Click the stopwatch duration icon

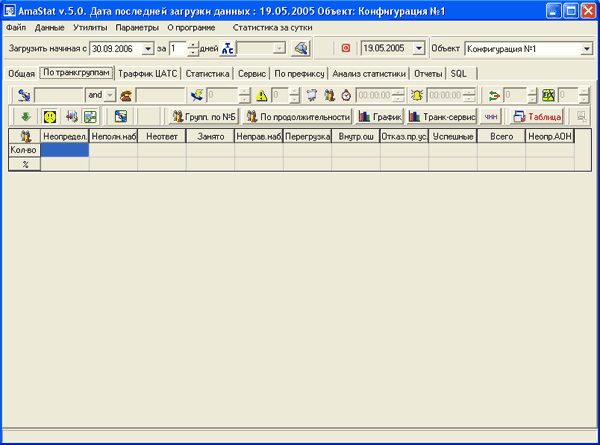tap(346, 96)
